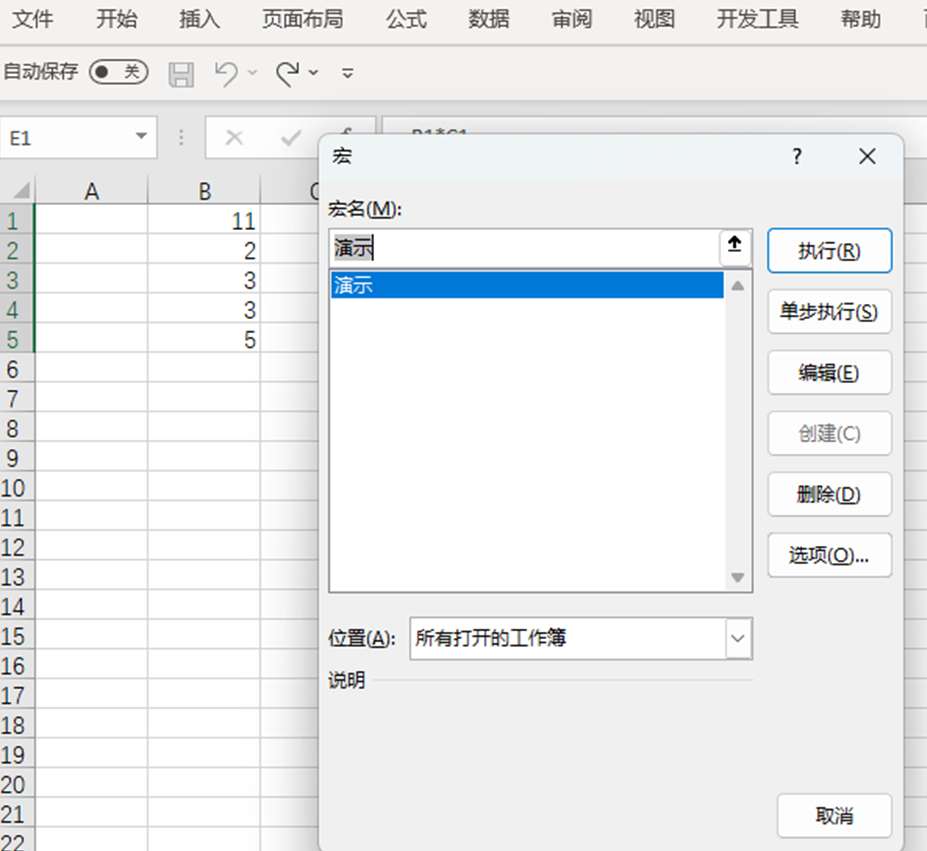The width and height of the screenshot is (927, 851).
Task: Click the formula confirm checkmark icon
Action: [290, 138]
